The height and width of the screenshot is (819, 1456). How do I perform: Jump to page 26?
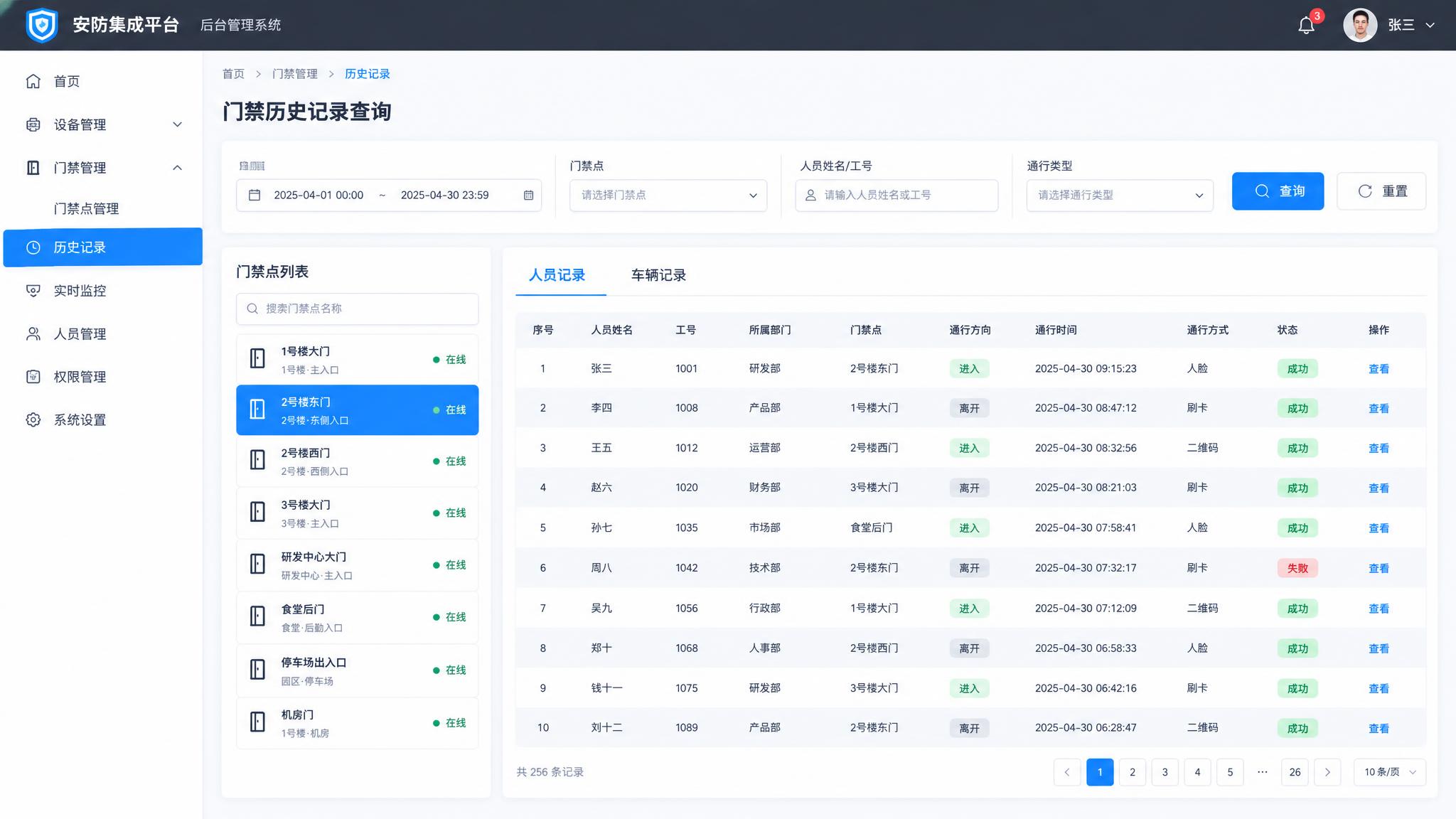[x=1295, y=772]
